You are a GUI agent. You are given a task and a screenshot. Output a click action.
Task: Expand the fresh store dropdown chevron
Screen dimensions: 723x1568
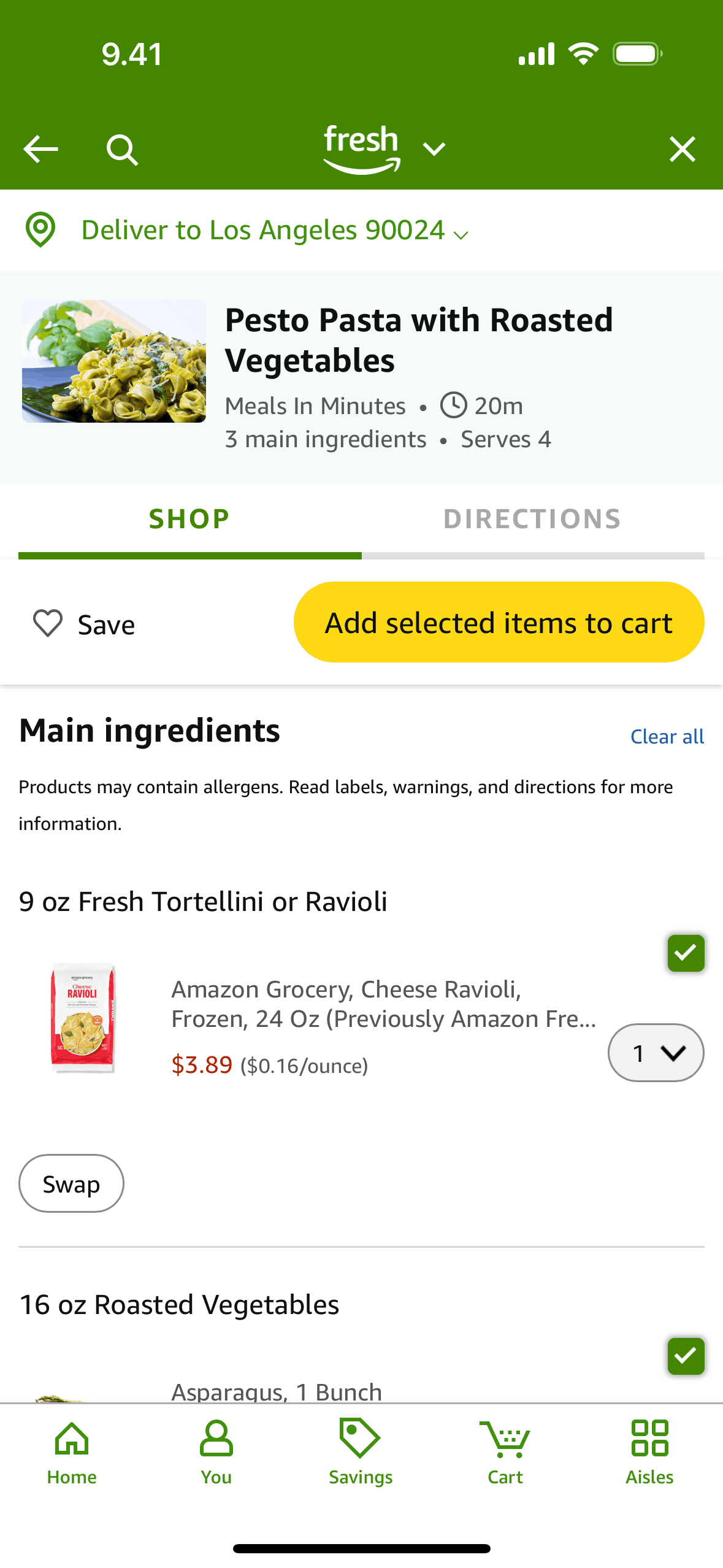(434, 149)
